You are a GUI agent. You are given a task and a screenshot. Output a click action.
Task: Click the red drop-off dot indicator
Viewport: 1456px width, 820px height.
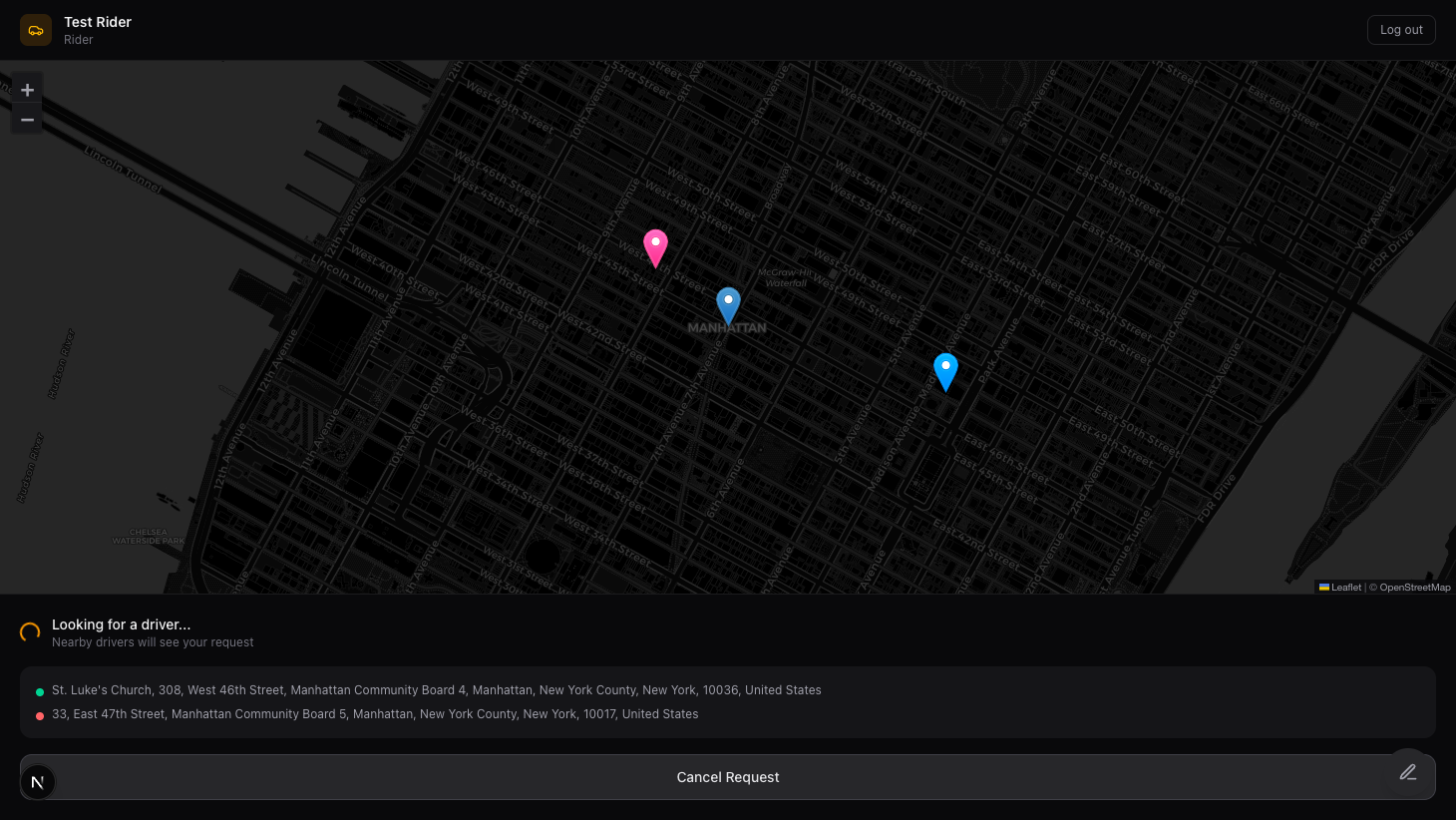(x=40, y=715)
